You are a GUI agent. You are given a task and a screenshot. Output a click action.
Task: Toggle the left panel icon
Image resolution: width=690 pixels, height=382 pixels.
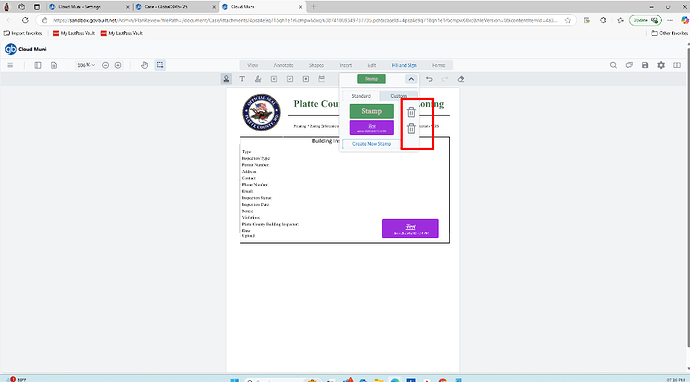point(38,65)
